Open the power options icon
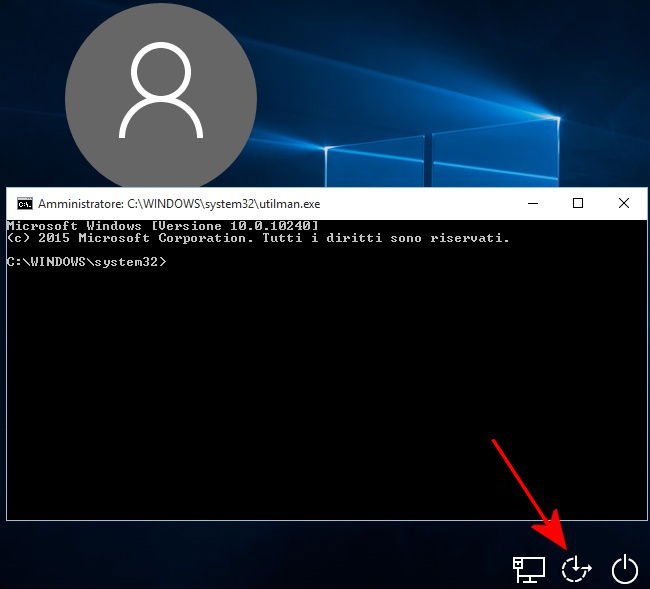The height and width of the screenshot is (589, 650). tap(625, 570)
